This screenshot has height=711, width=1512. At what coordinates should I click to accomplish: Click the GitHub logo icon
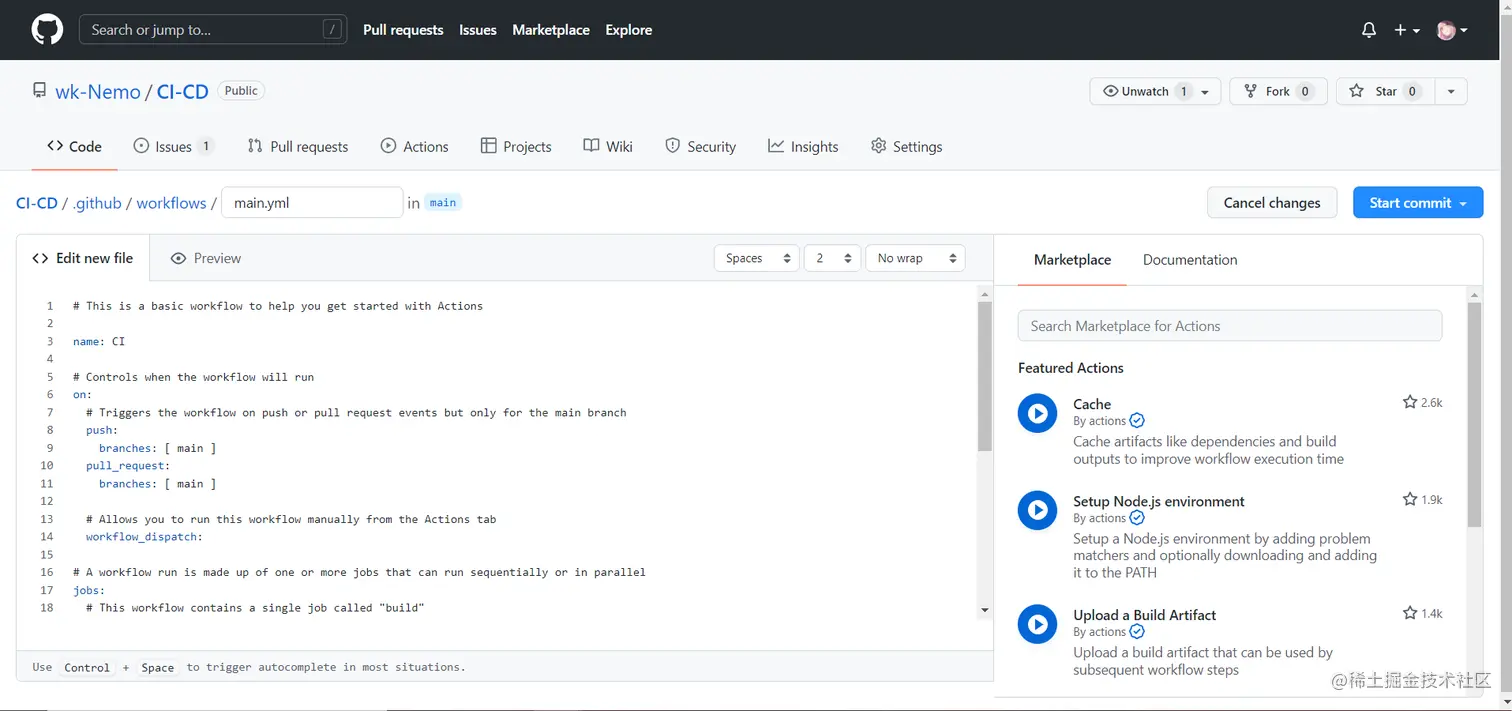pyautogui.click(x=47, y=30)
